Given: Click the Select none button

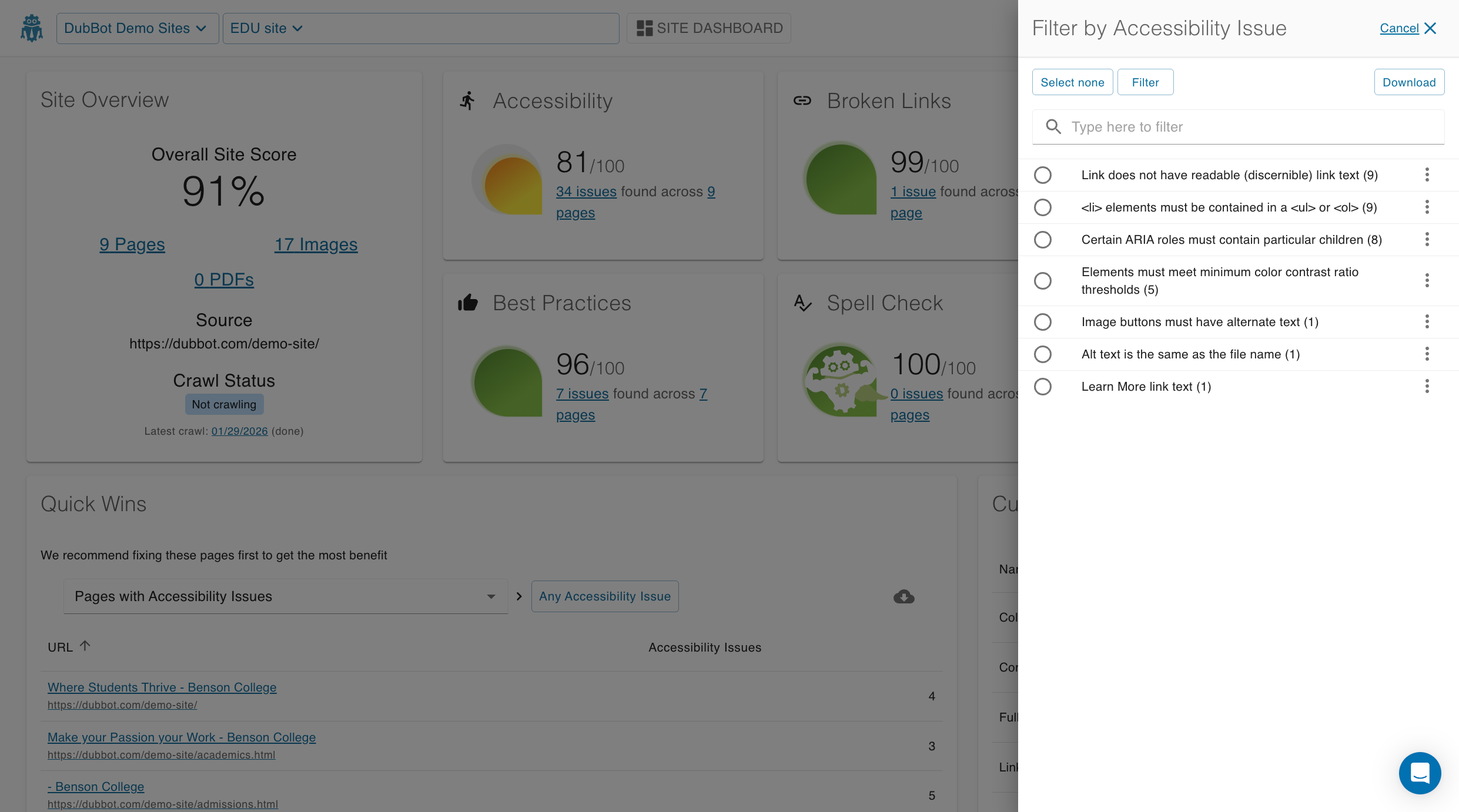Looking at the screenshot, I should pyautogui.click(x=1072, y=82).
